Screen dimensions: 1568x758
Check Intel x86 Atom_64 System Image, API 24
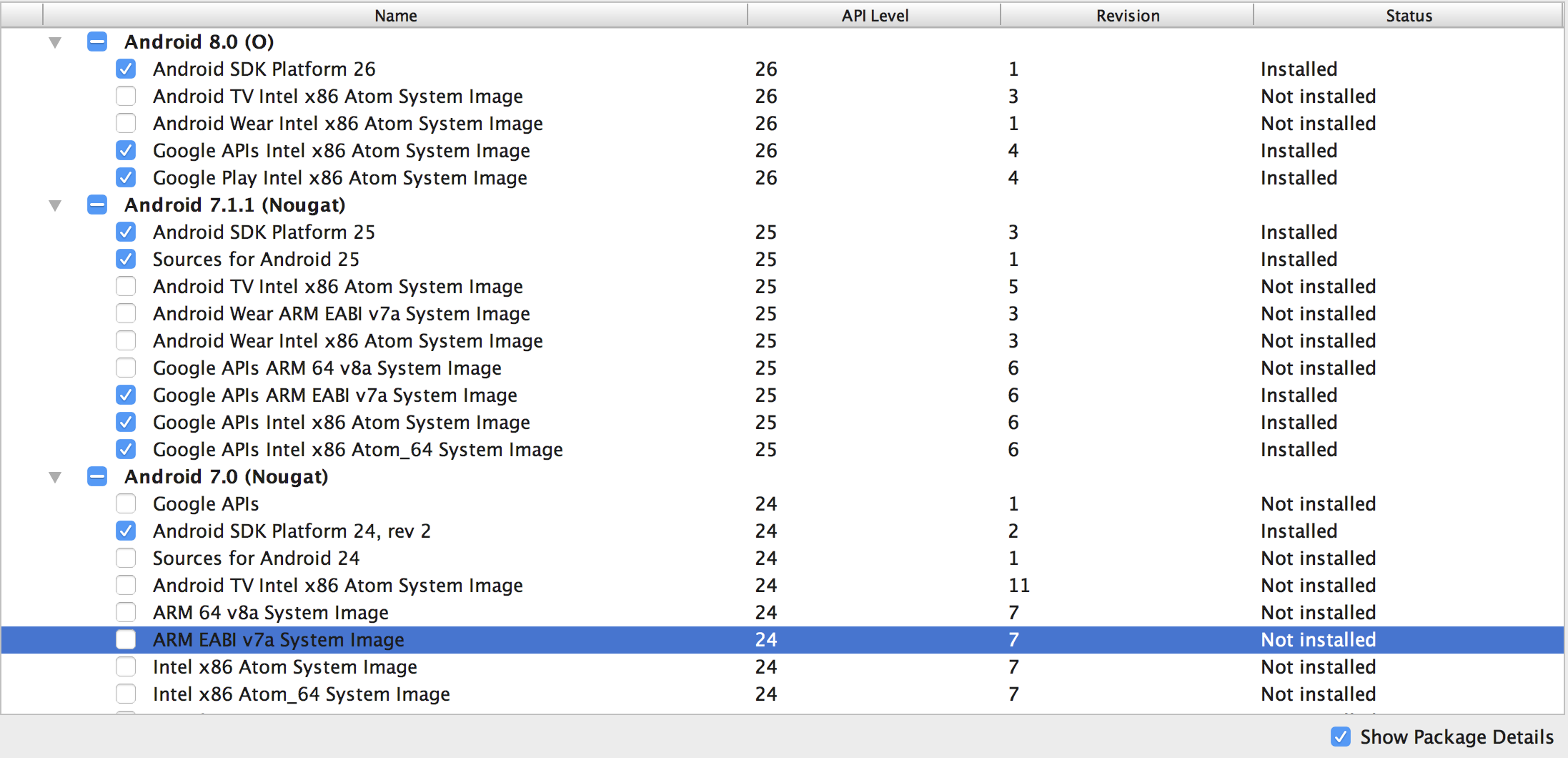point(126,694)
